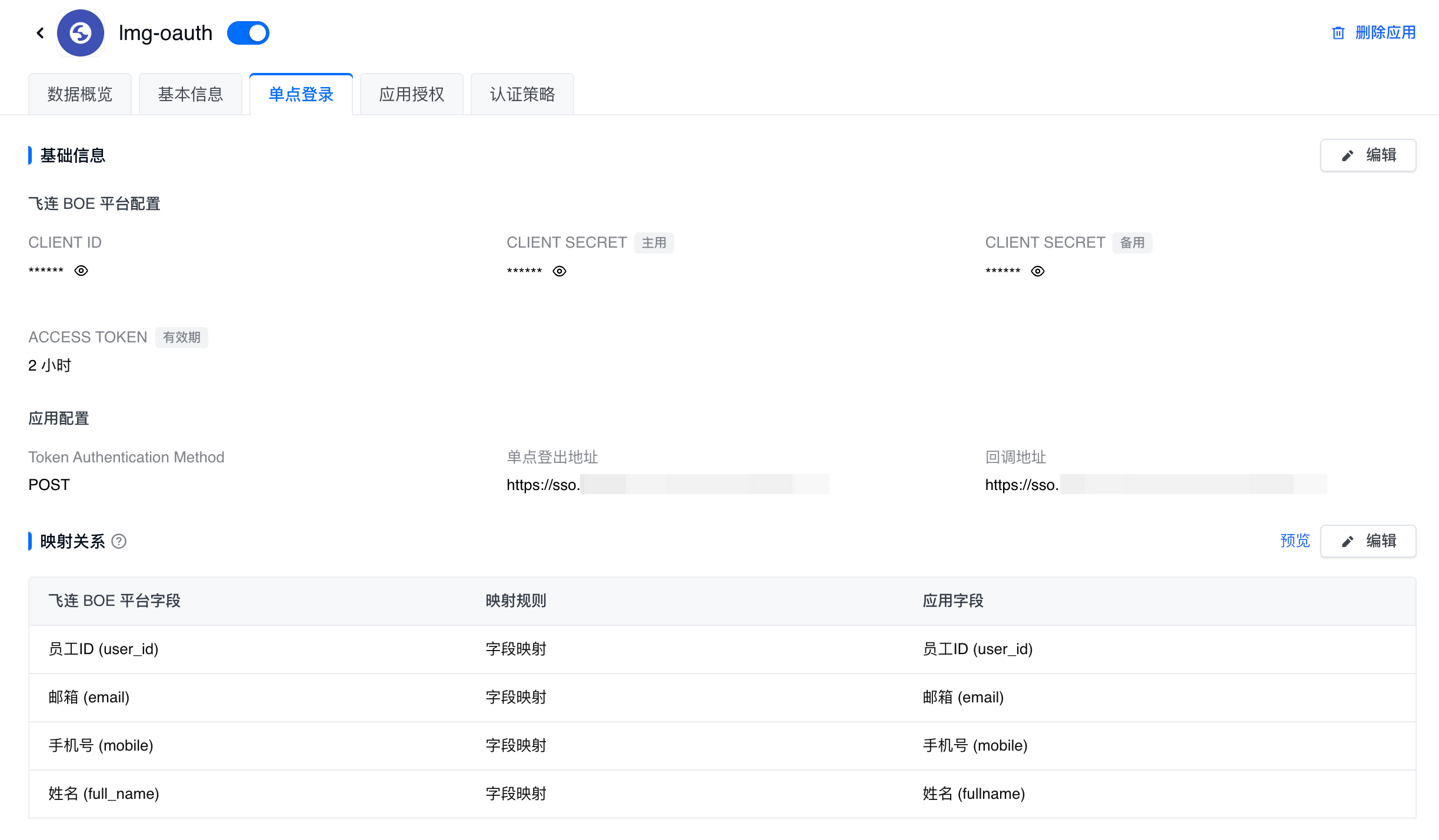Click the lmg-oauth app logo icon

coord(81,33)
